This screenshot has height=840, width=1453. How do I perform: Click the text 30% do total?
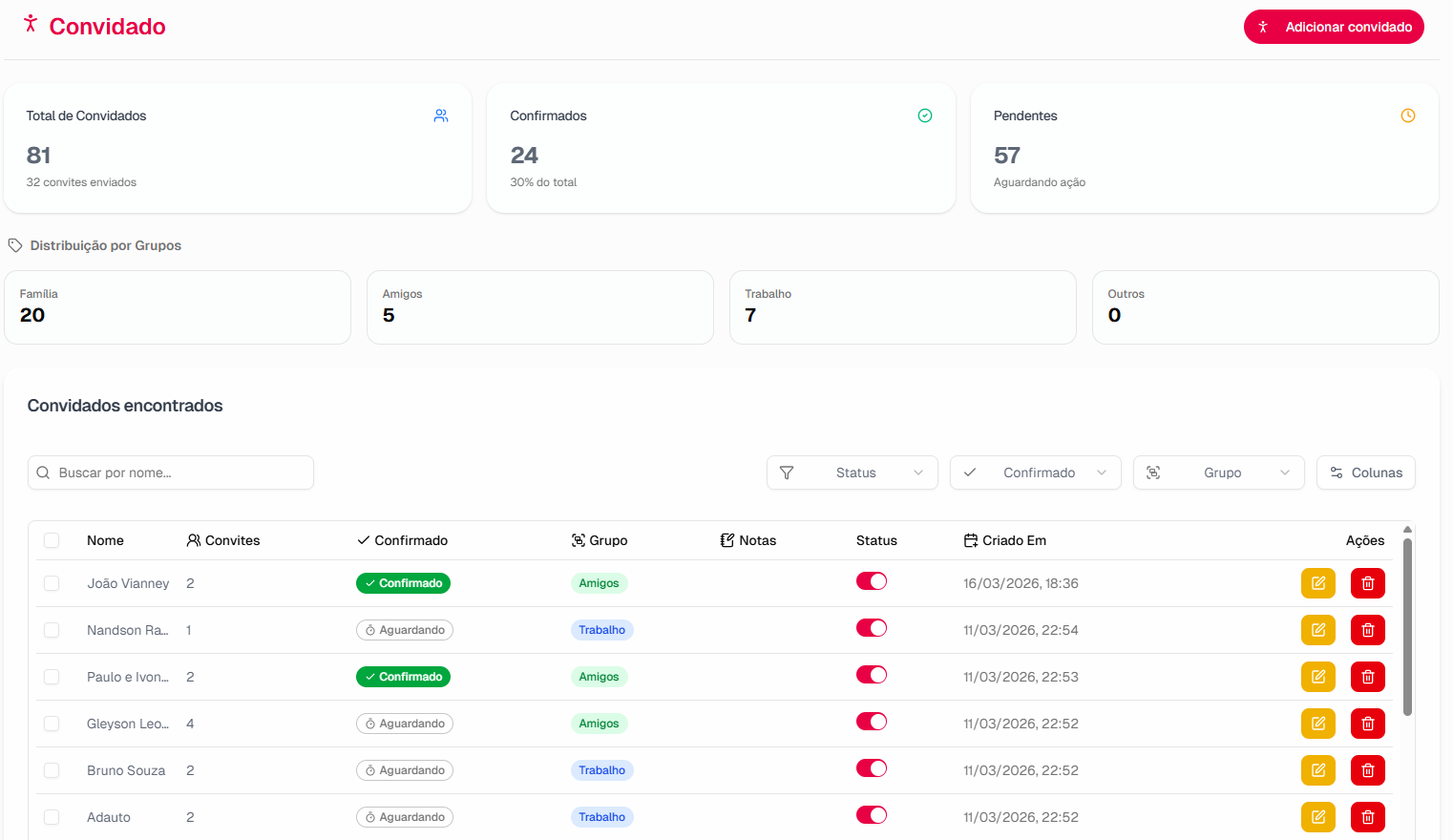543,182
